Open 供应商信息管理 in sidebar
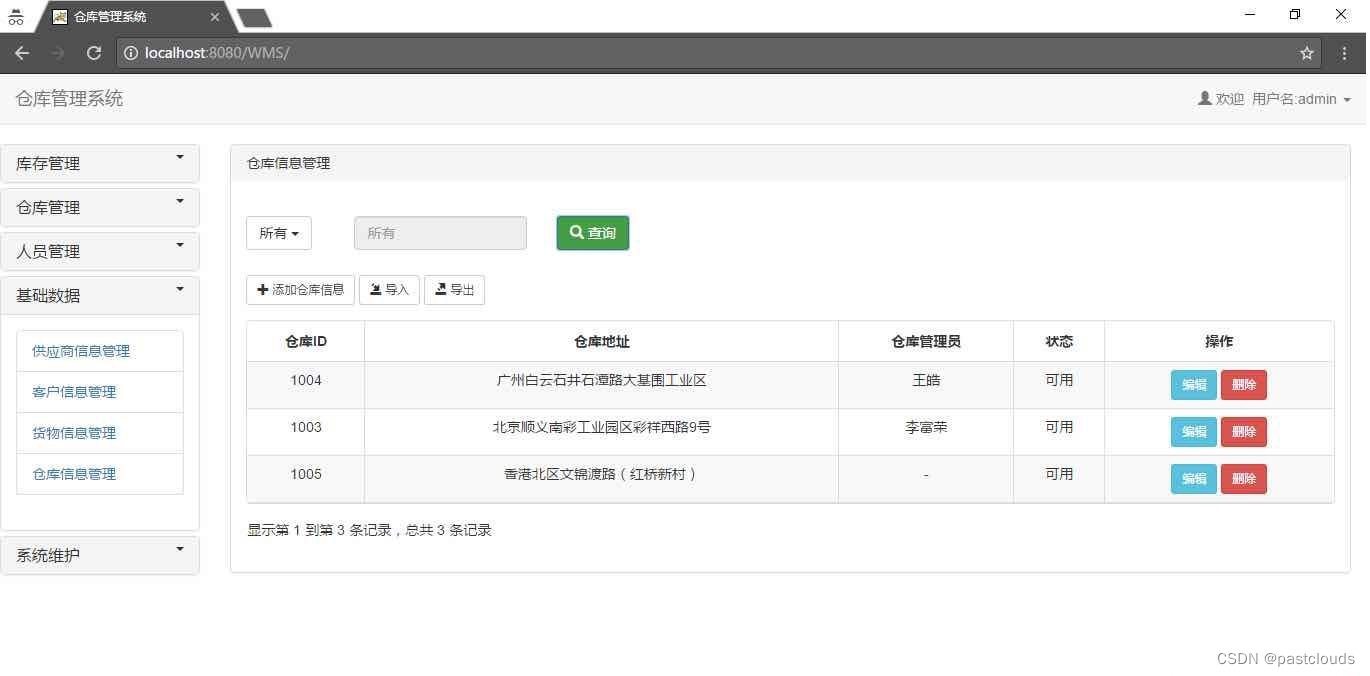 tap(100, 351)
